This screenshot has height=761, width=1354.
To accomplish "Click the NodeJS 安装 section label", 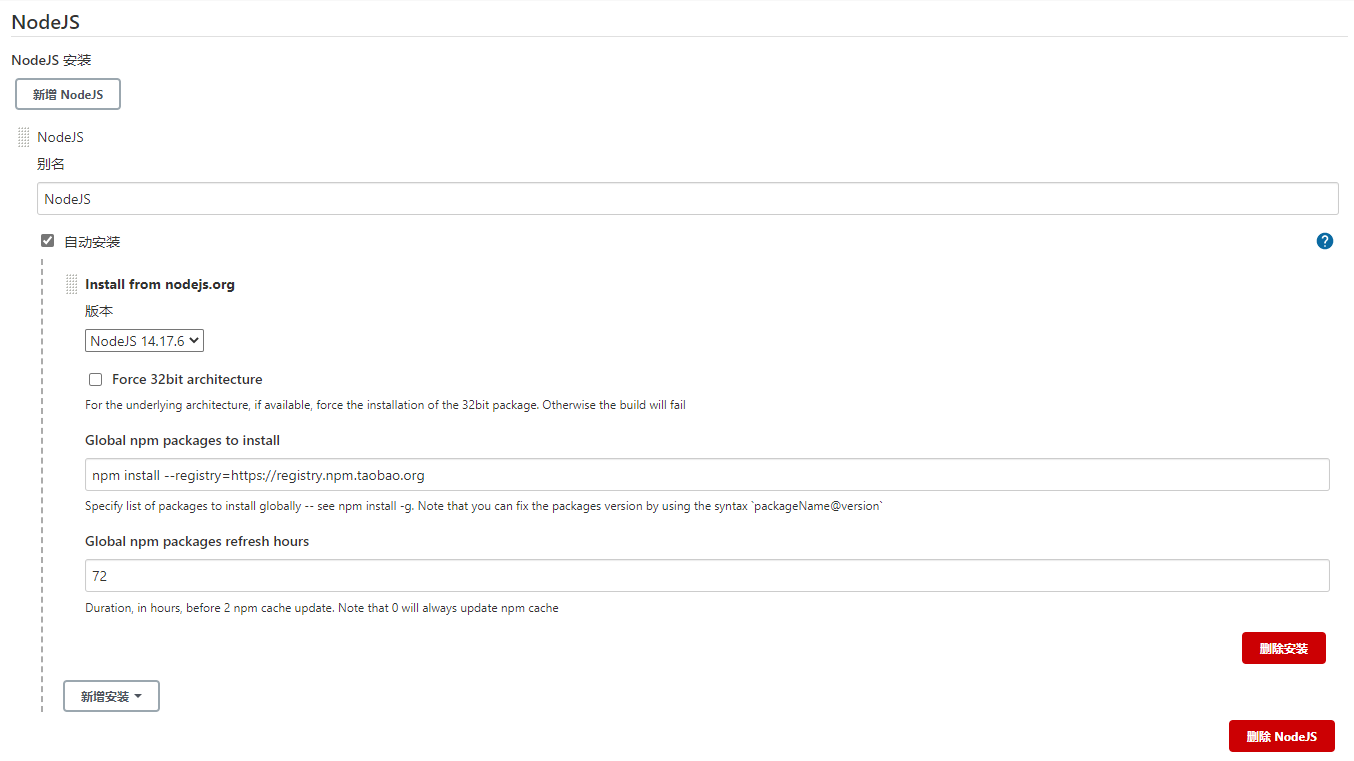I will [51, 60].
